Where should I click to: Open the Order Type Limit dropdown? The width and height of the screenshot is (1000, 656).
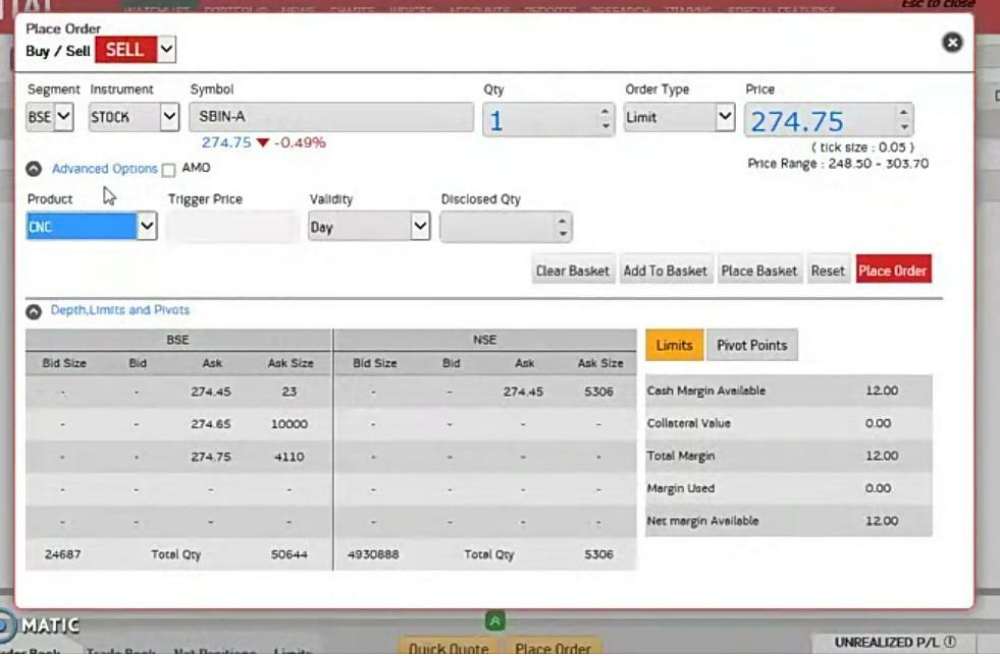click(679, 118)
